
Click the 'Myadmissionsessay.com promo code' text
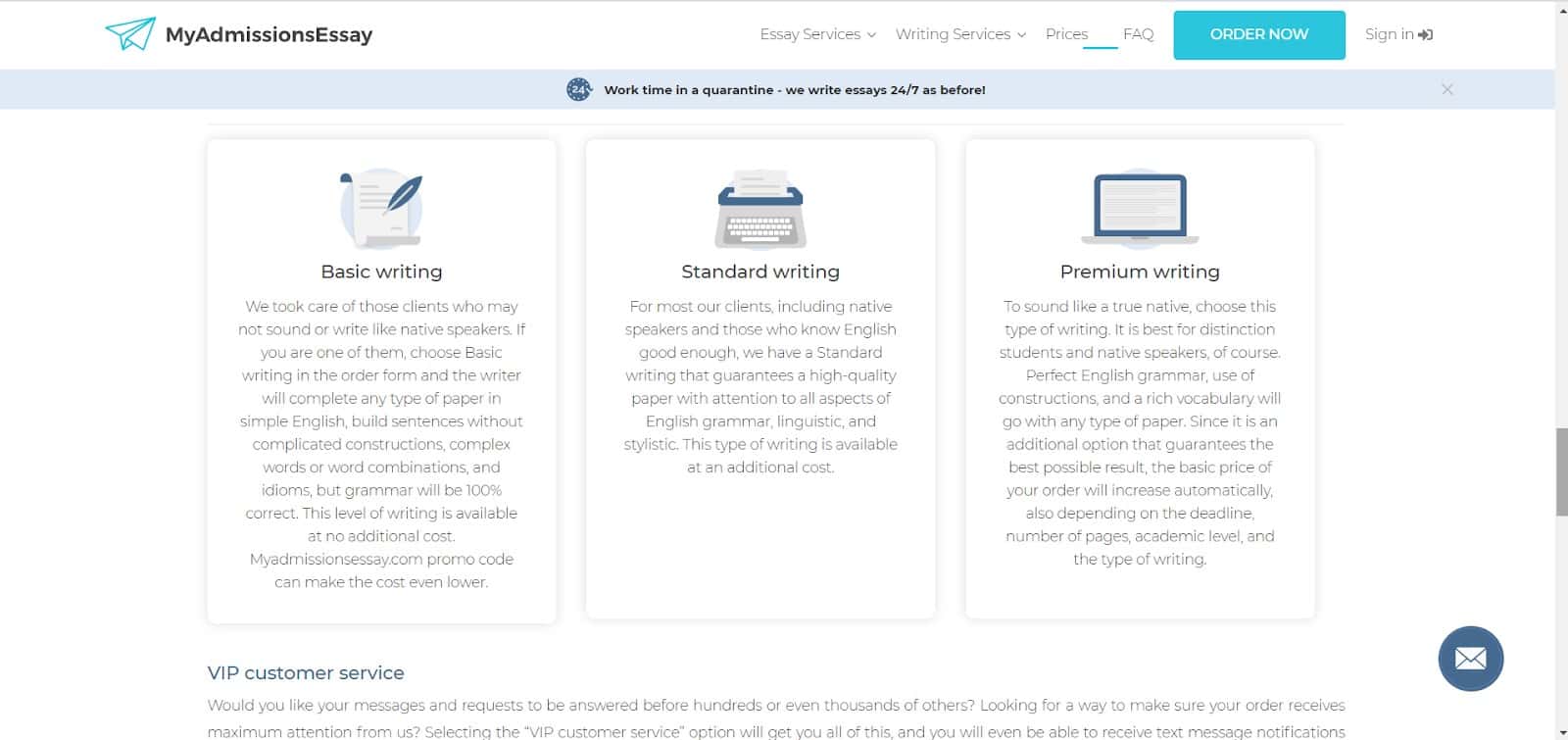(x=381, y=559)
